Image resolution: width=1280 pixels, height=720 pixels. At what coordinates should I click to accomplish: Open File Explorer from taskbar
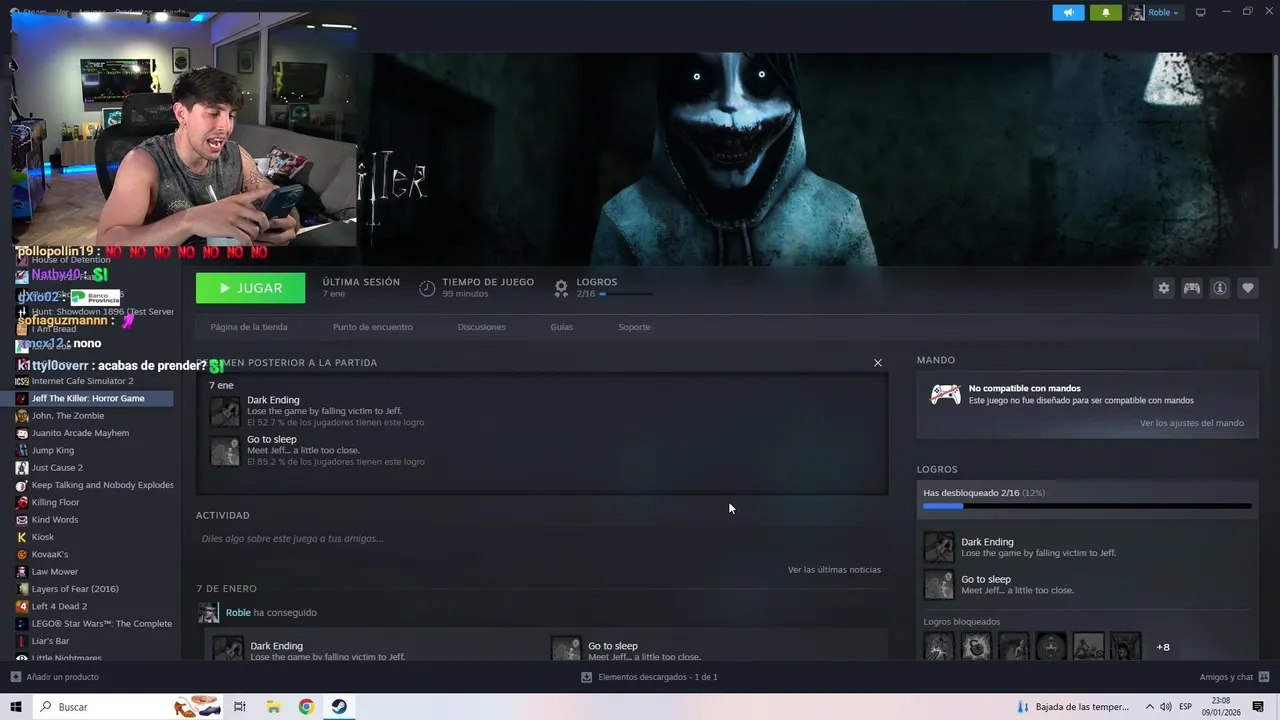point(273,707)
